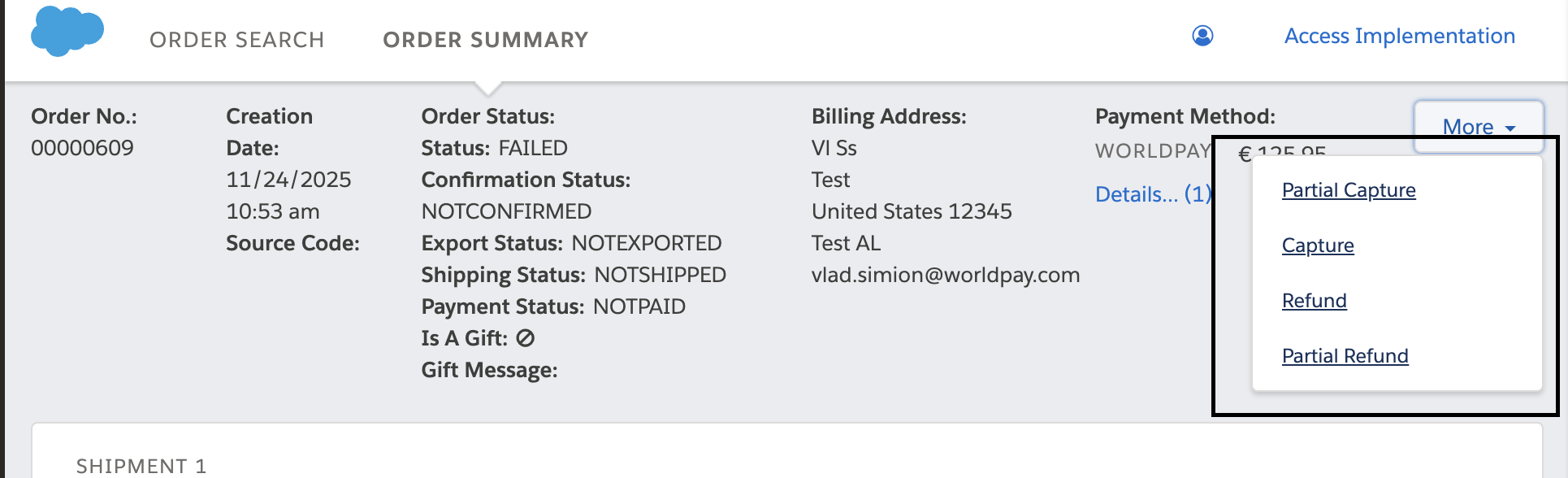Click the Shipment 1 section heading

[x=141, y=466]
